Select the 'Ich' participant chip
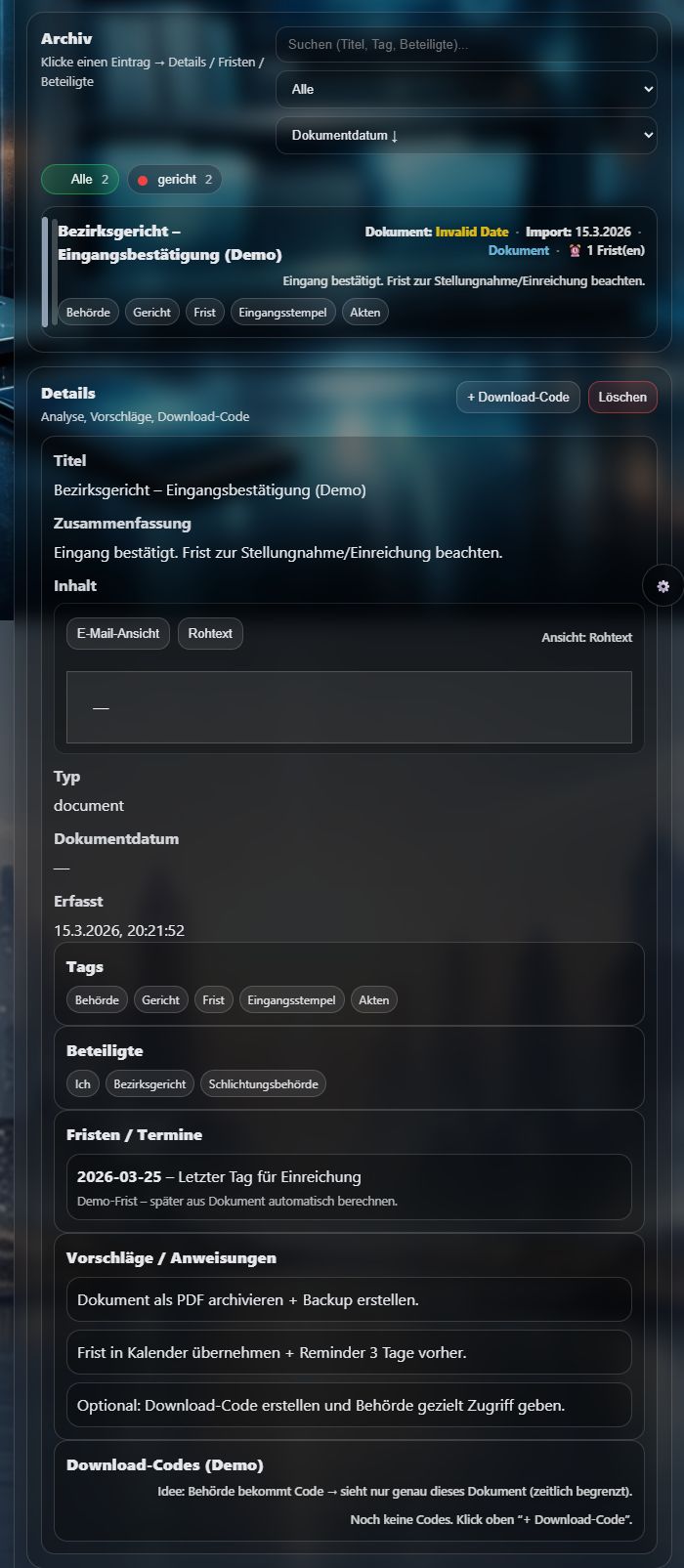This screenshot has width=684, height=1568. [83, 1084]
